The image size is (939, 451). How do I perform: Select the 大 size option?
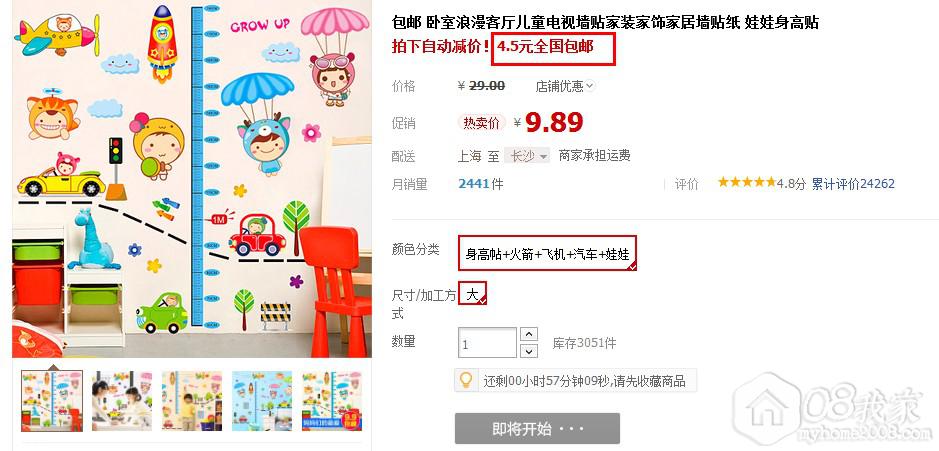472,293
